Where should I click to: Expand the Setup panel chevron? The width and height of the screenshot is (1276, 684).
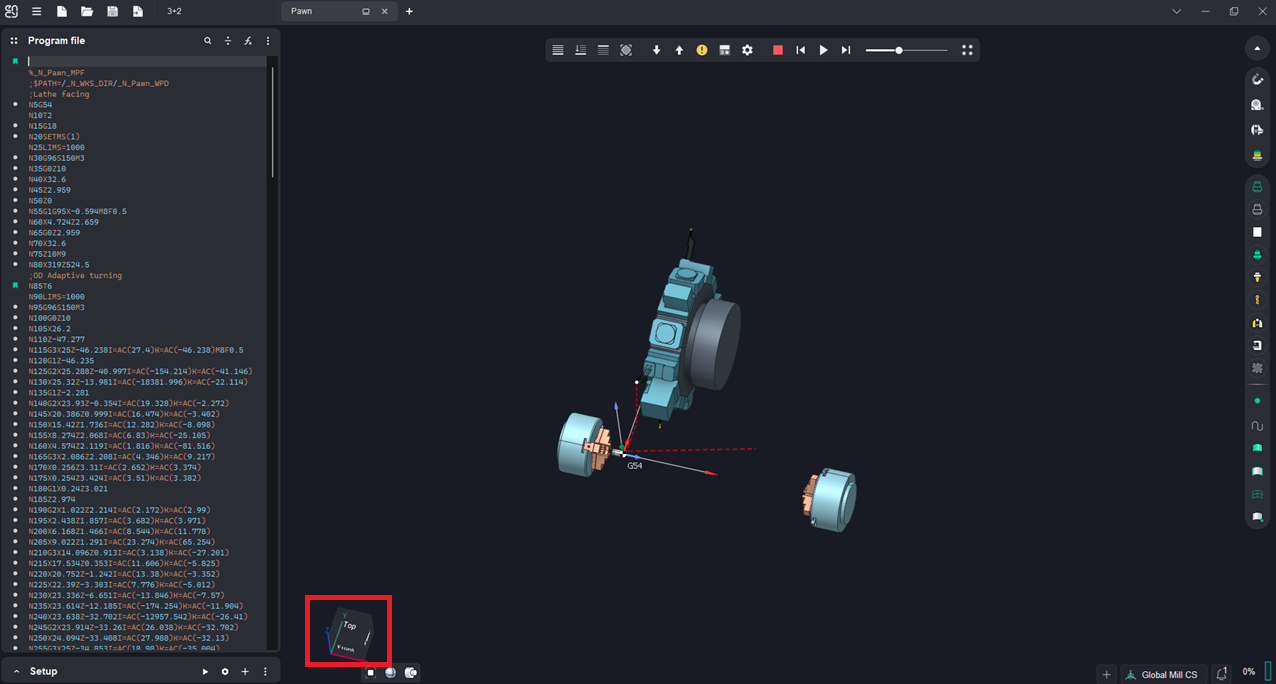click(x=16, y=672)
